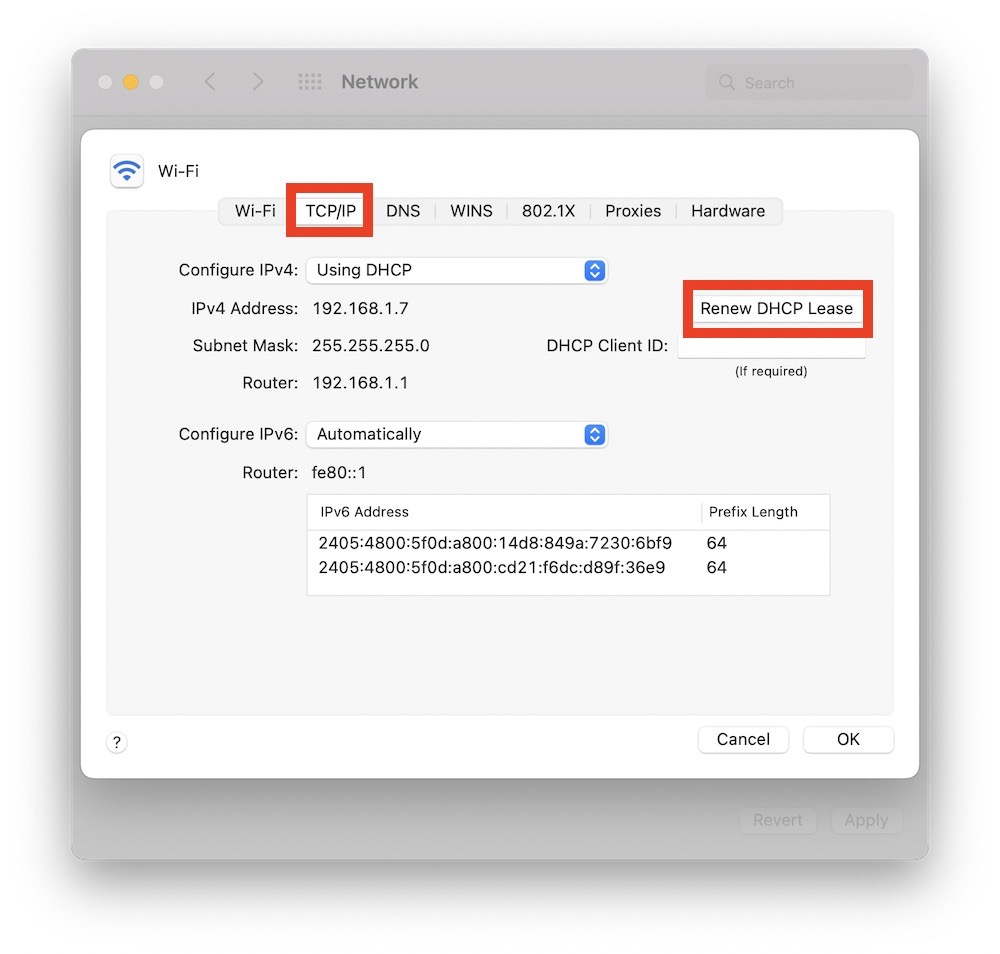The height and width of the screenshot is (954, 1000).
Task: Click the Cancel button
Action: (x=743, y=739)
